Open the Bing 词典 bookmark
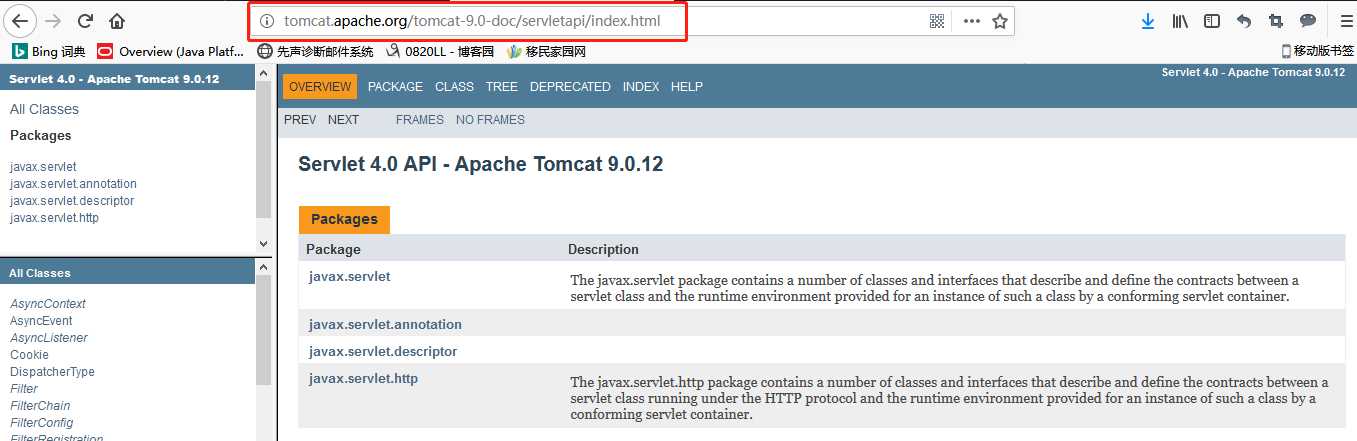Screen dimensions: 1357x441 tap(49, 51)
